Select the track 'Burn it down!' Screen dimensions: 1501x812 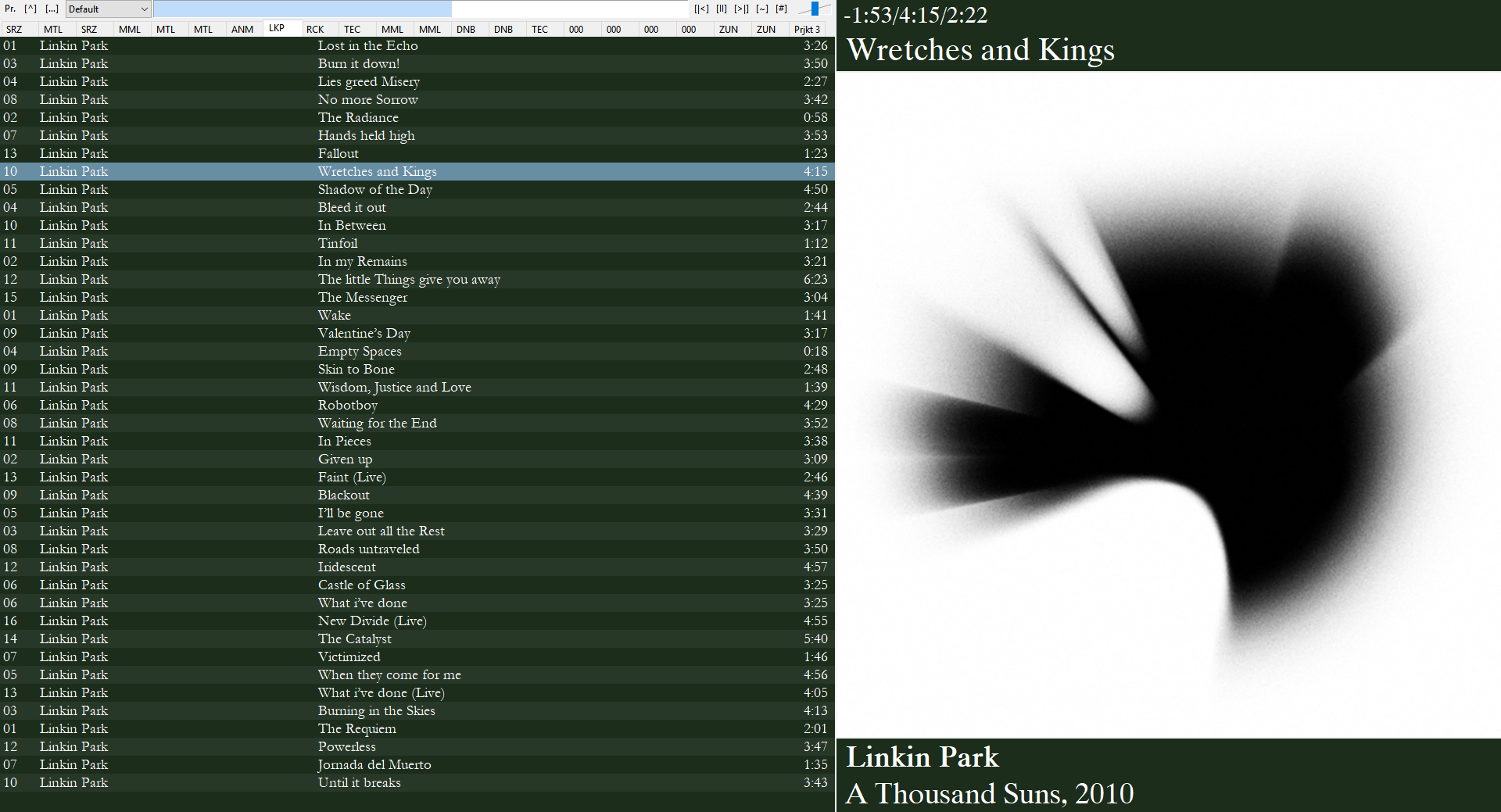(417, 63)
